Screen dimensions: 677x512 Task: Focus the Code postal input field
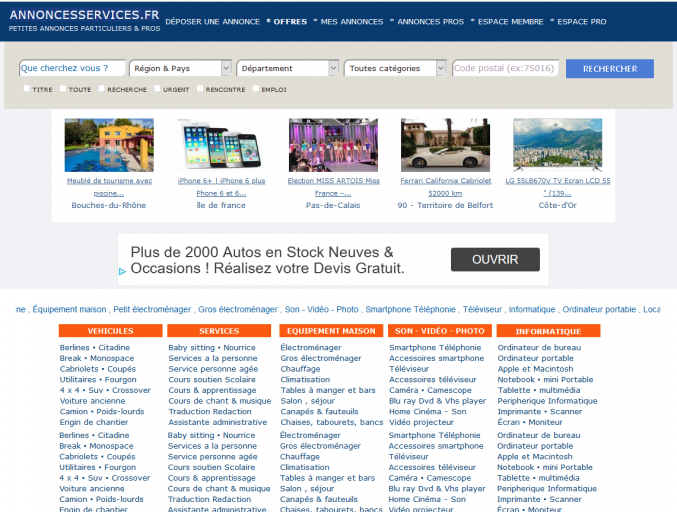click(x=505, y=69)
